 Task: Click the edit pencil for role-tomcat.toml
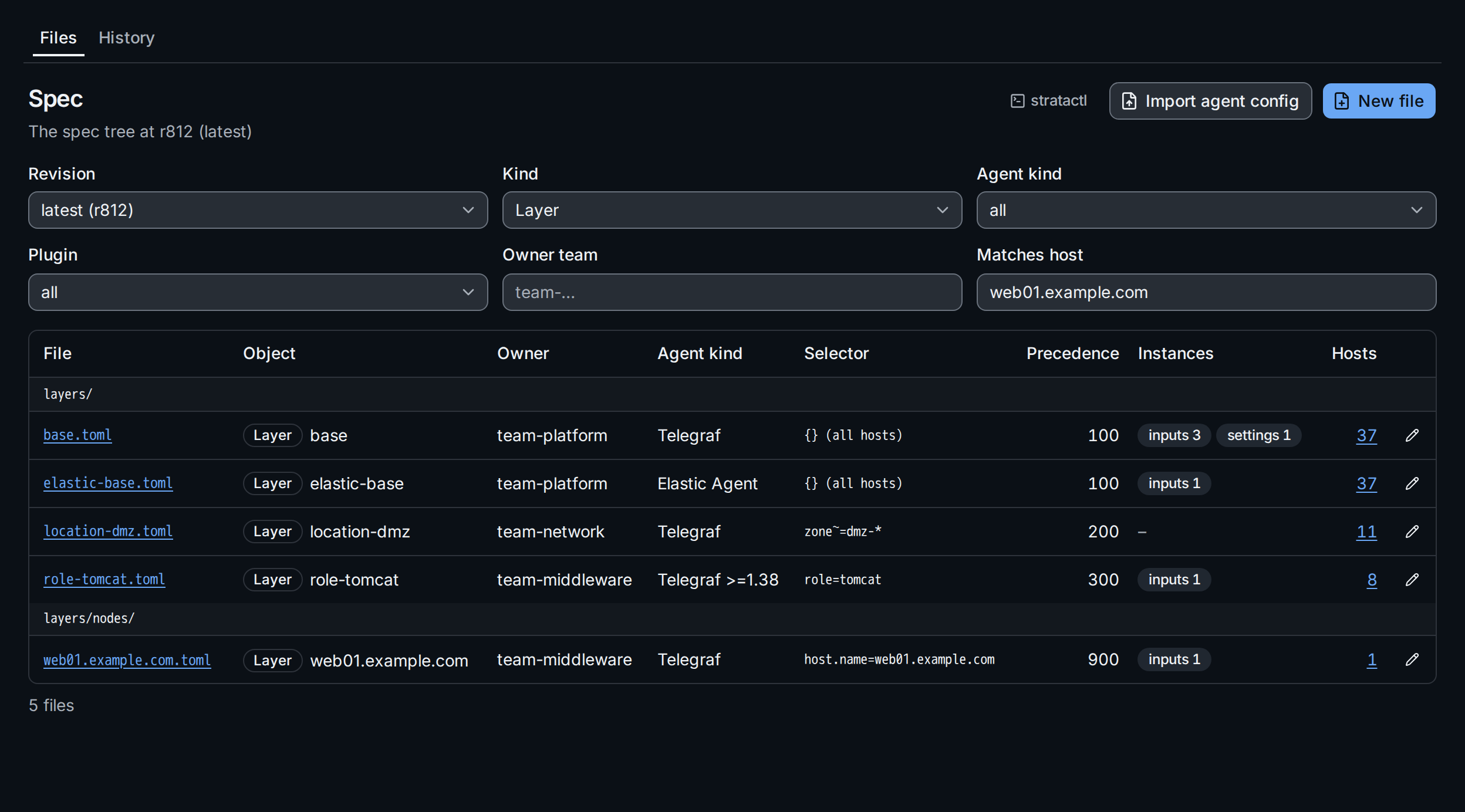pyautogui.click(x=1412, y=580)
